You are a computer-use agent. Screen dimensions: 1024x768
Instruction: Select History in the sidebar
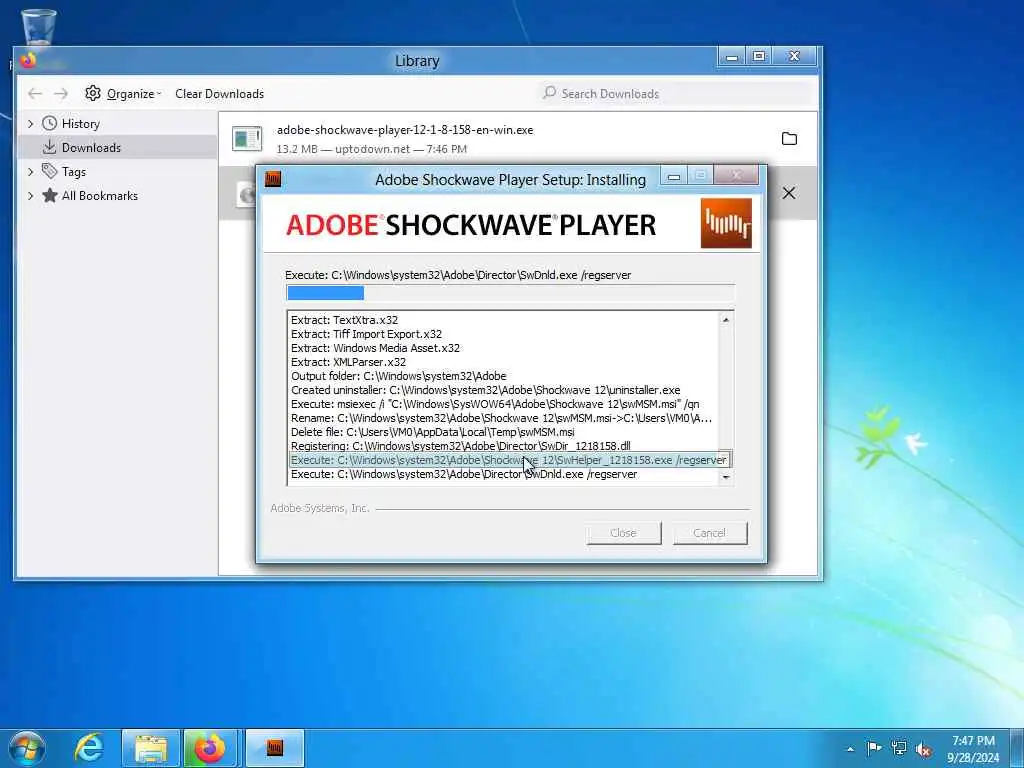click(x=80, y=123)
